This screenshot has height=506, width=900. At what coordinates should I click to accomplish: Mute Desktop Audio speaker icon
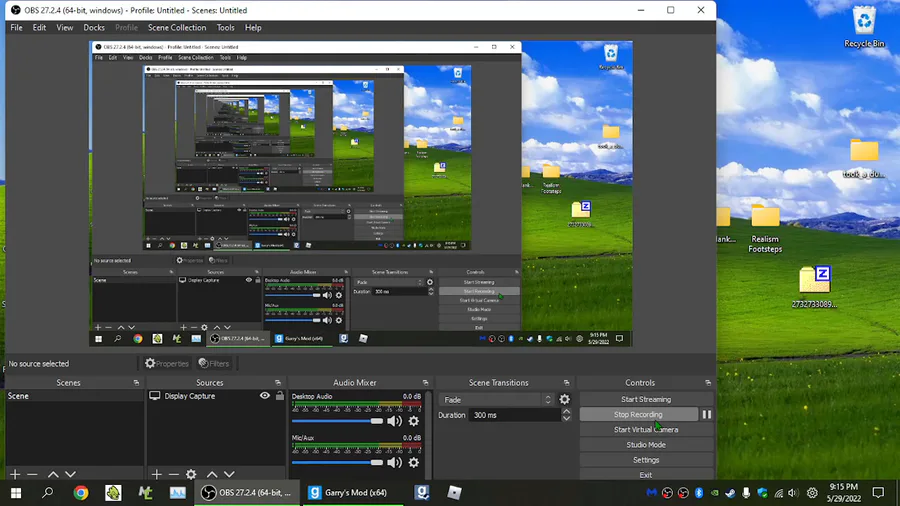click(394, 421)
